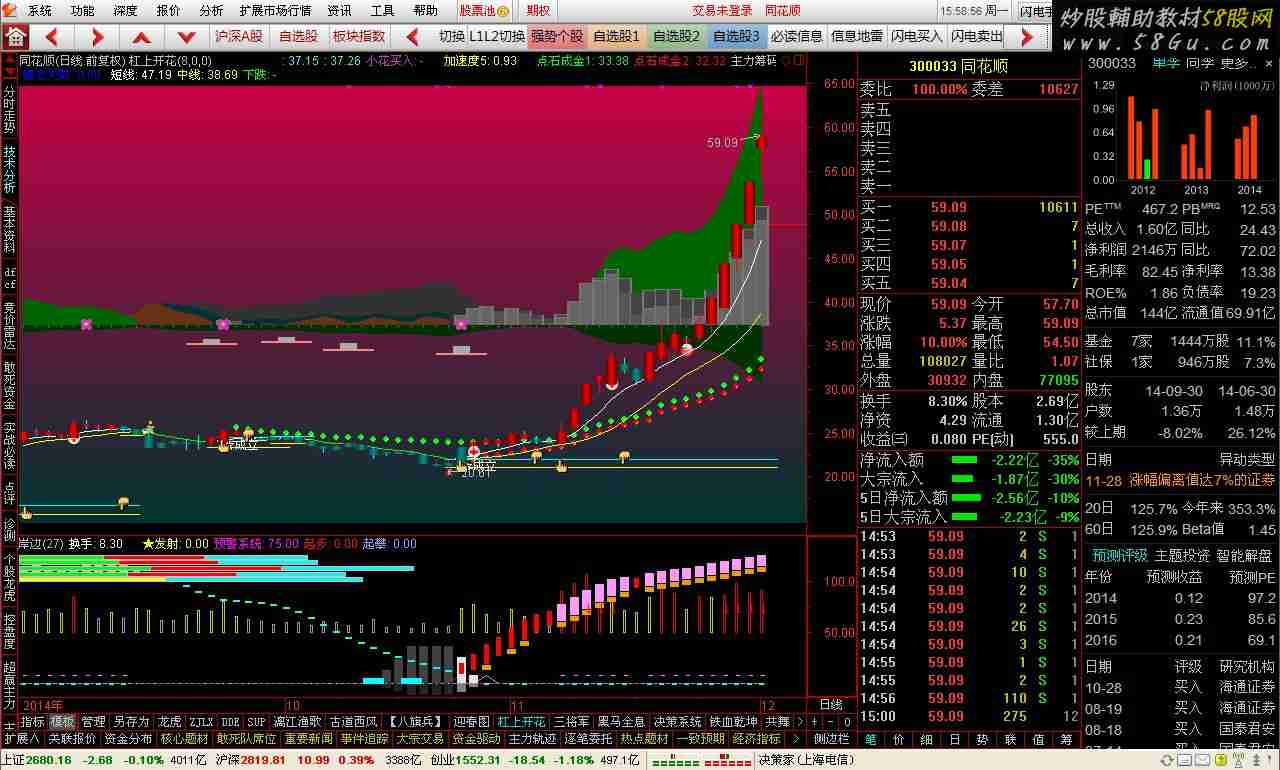1280x770 pixels.
Task: Click 侧边栏 sidebar toggle button
Action: [x=832, y=739]
